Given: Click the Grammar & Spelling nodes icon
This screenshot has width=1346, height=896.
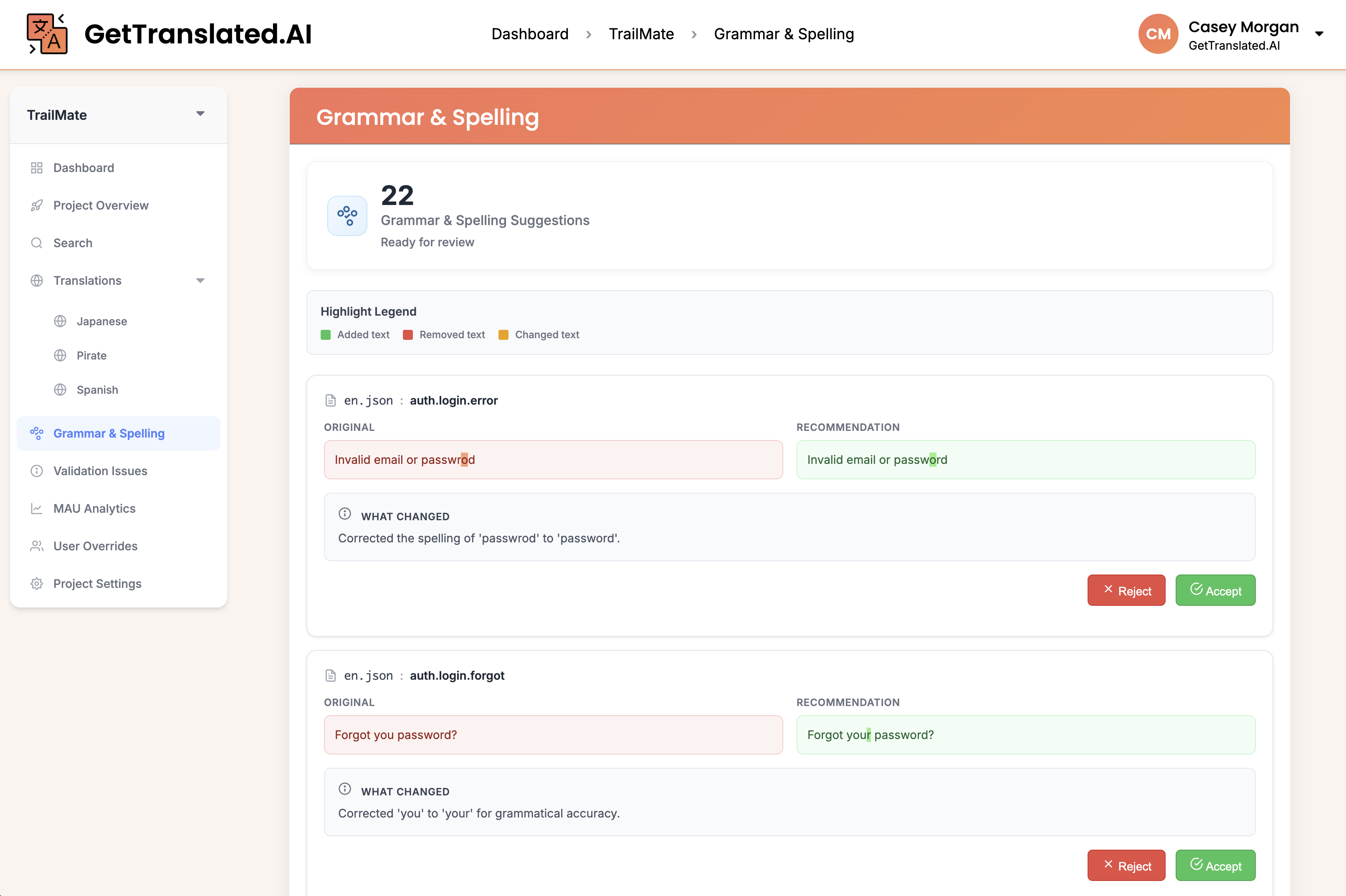Looking at the screenshot, I should [37, 433].
